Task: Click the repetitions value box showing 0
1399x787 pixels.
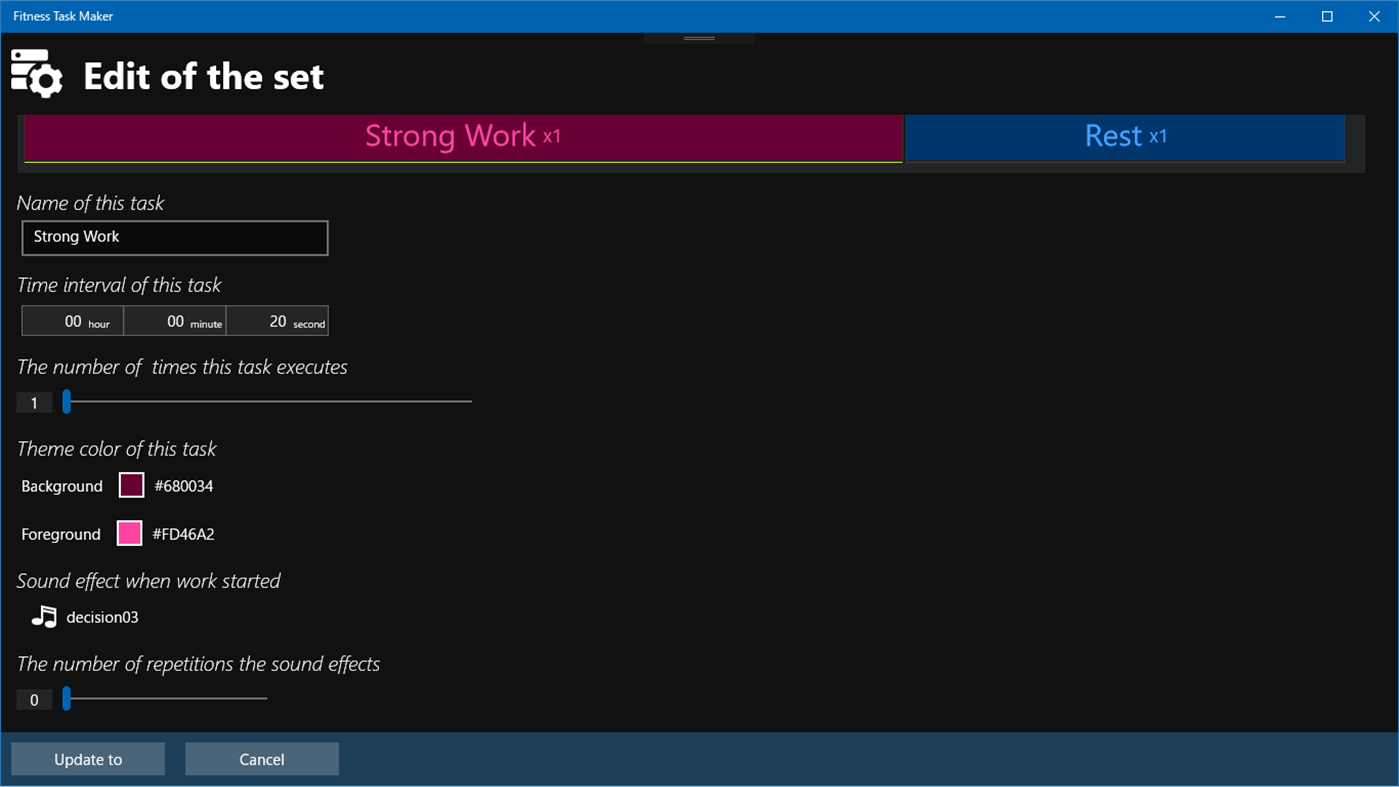Action: pyautogui.click(x=33, y=698)
